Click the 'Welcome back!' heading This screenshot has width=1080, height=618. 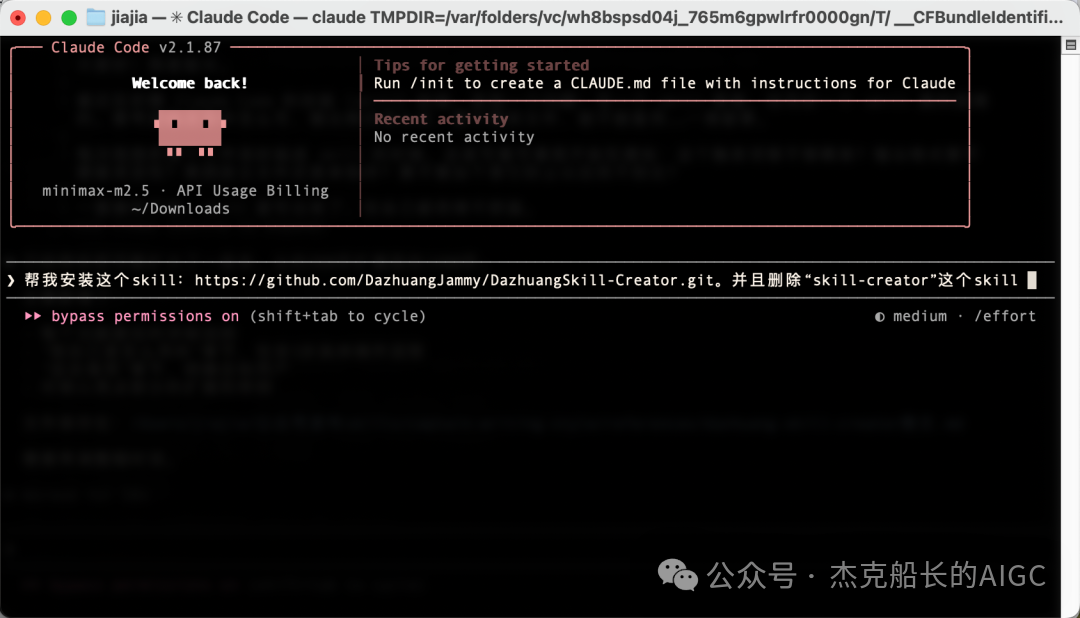(189, 83)
